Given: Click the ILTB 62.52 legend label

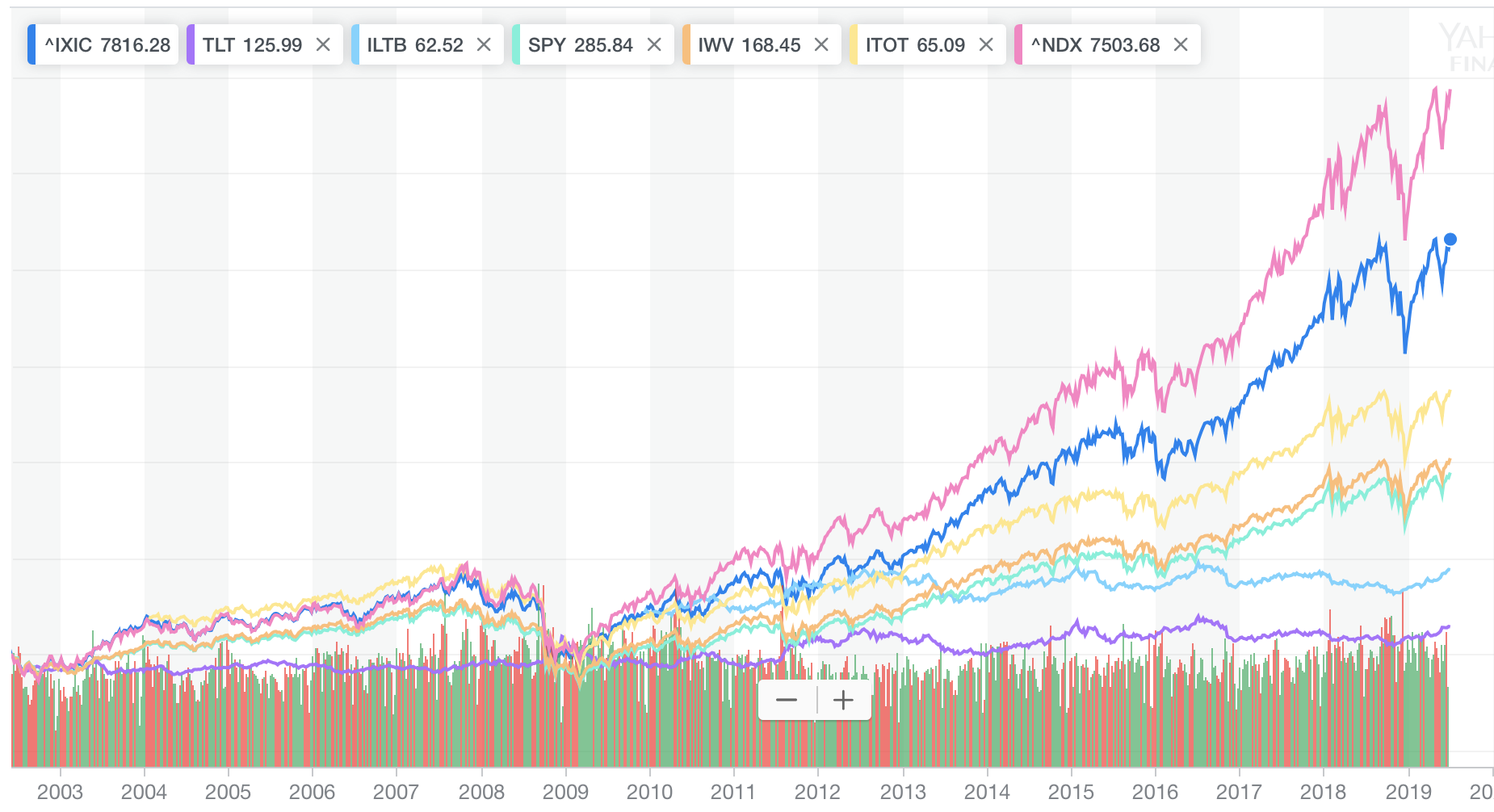Looking at the screenshot, I should click(x=415, y=45).
